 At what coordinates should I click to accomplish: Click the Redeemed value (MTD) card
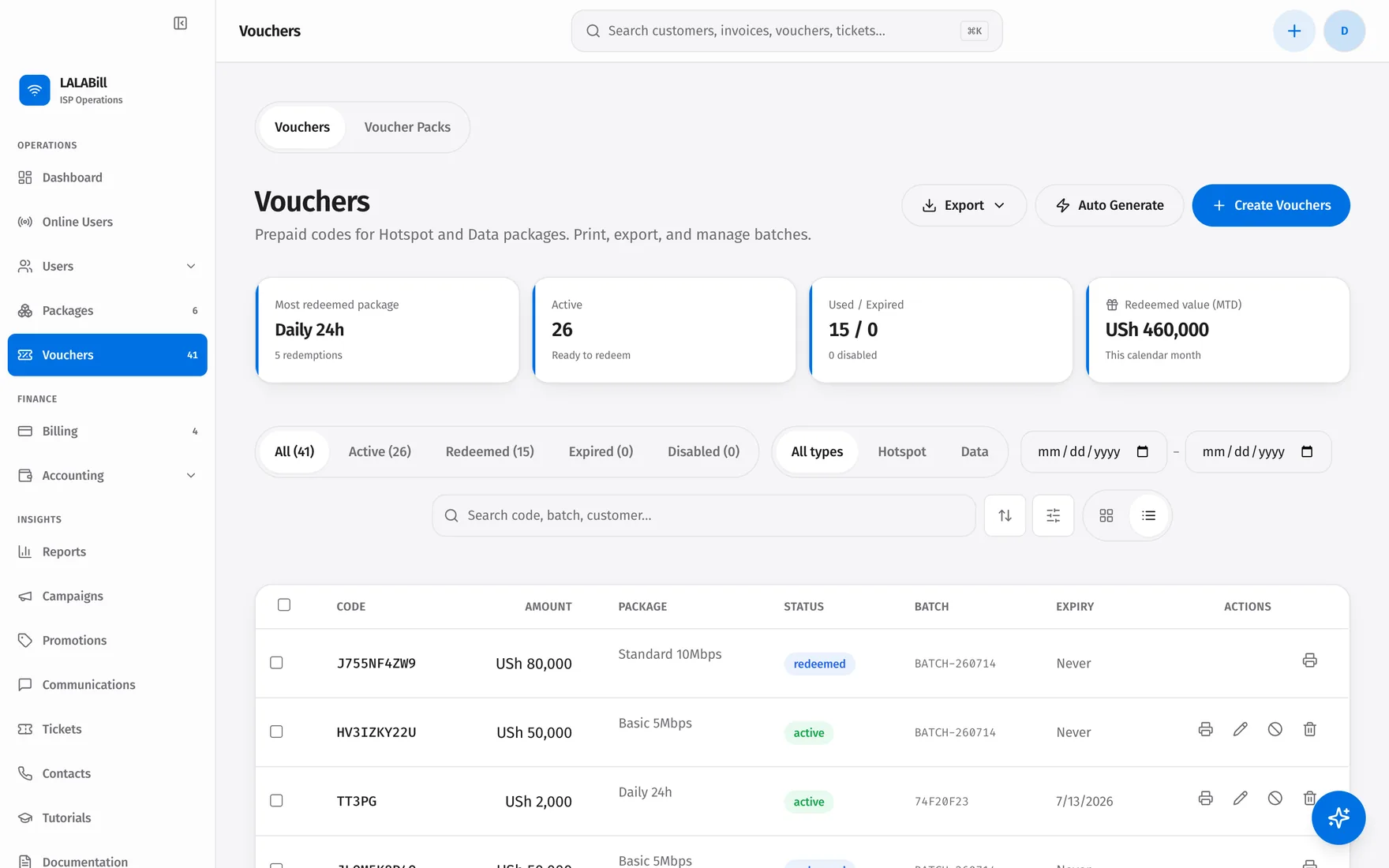coord(1218,330)
